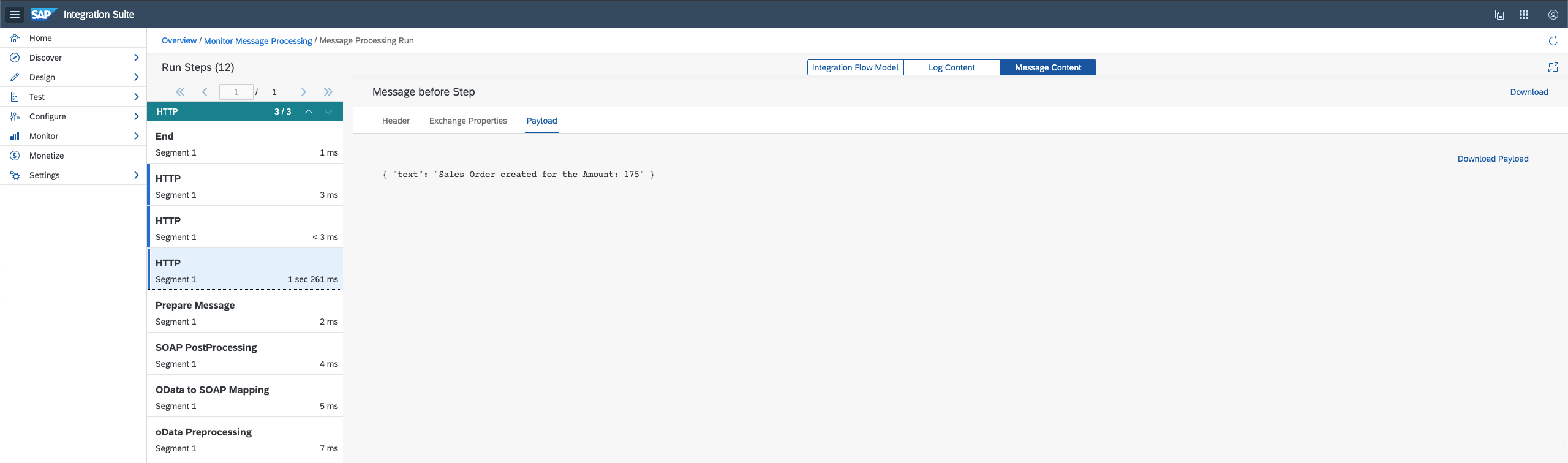Expand the Configure menu chevron
This screenshot has height=463, width=1568.
click(136, 116)
